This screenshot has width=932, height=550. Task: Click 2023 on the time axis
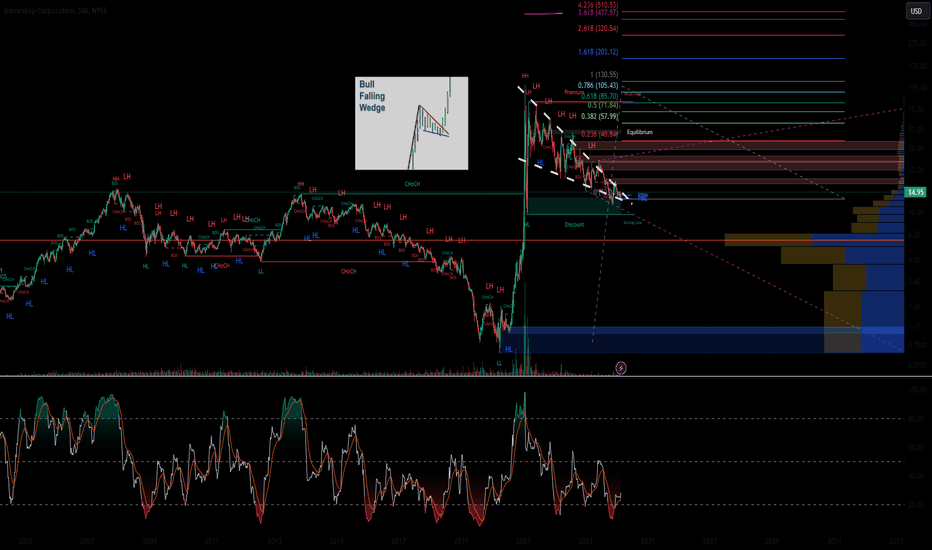pyautogui.click(x=585, y=541)
